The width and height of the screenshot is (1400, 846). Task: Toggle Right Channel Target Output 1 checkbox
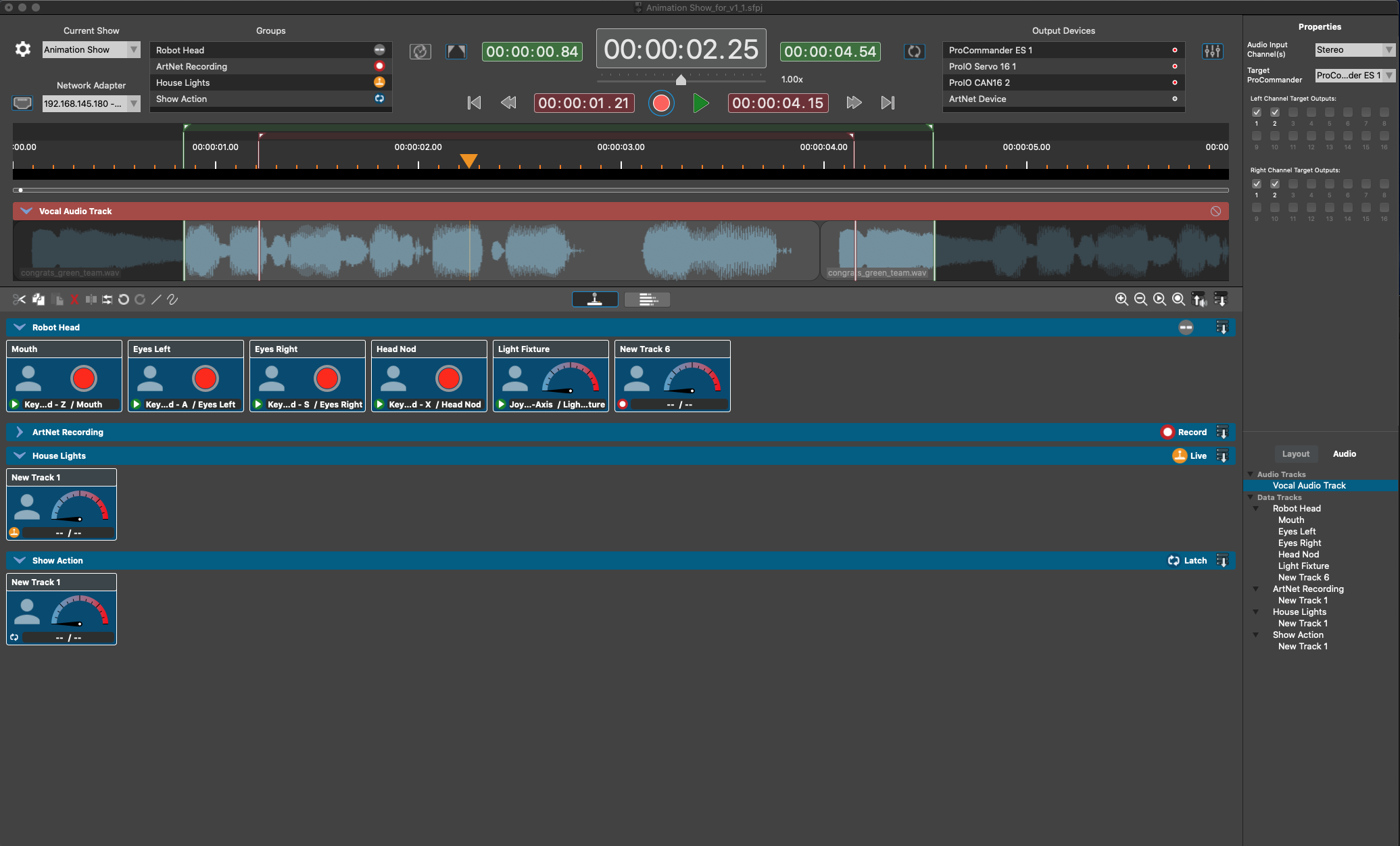click(1257, 184)
